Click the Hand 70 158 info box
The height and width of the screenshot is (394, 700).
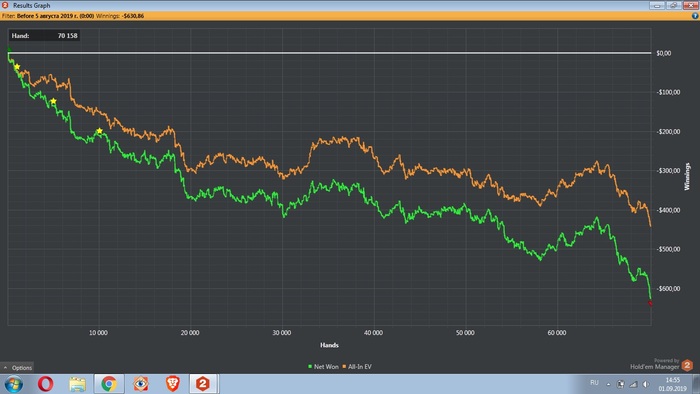point(44,36)
